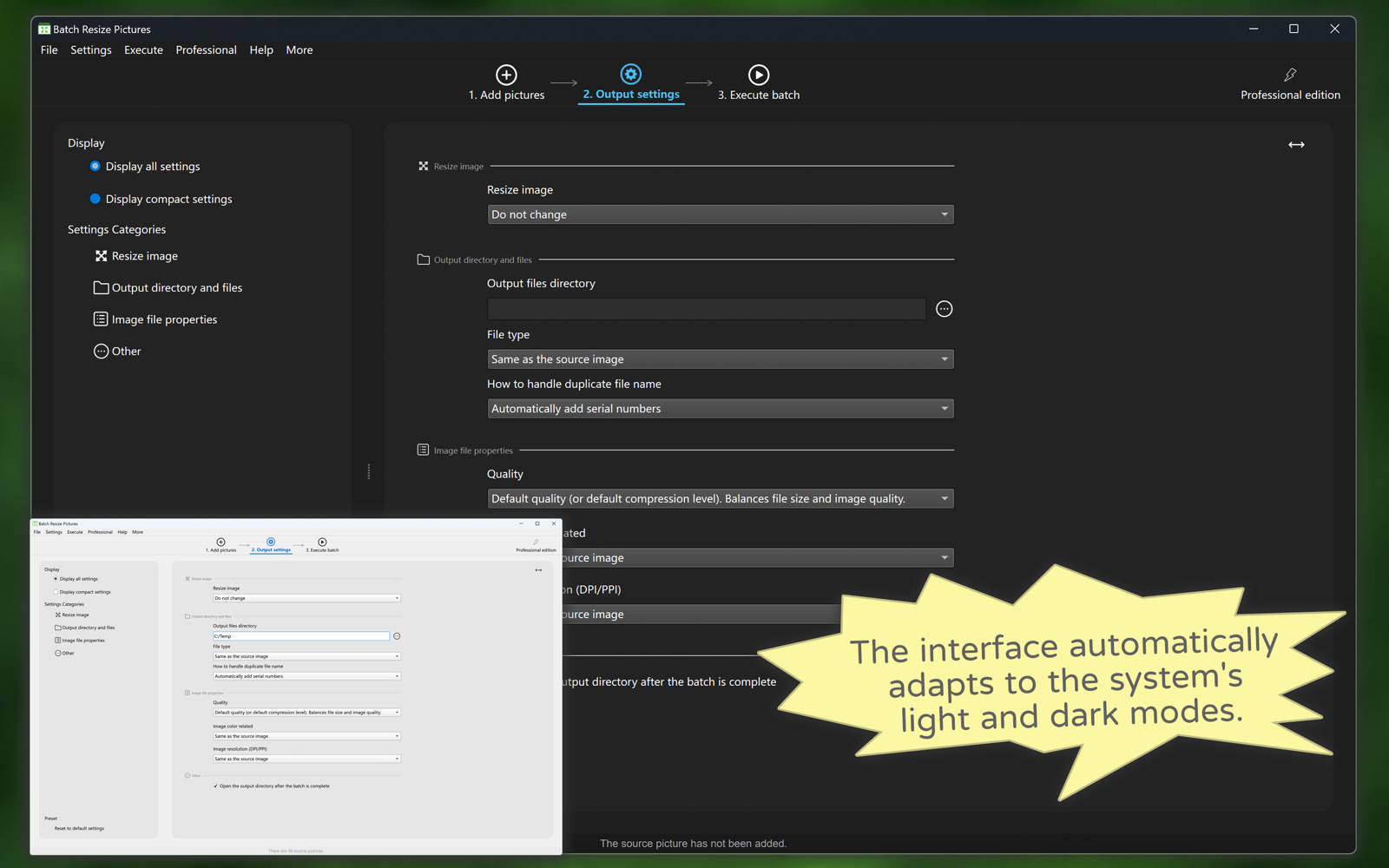Select Display all settings in dark window
This screenshot has height=868, width=1389.
145,167
